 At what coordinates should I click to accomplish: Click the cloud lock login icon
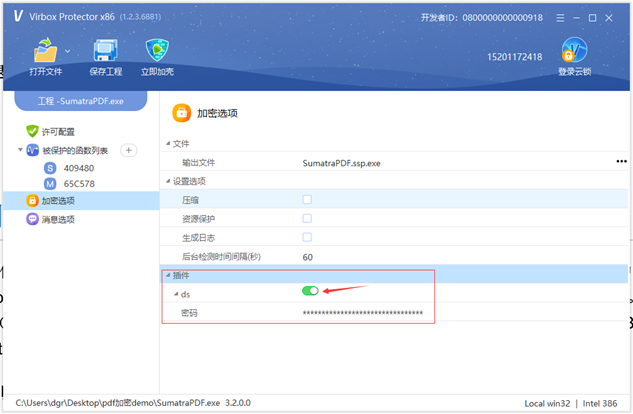pos(574,50)
